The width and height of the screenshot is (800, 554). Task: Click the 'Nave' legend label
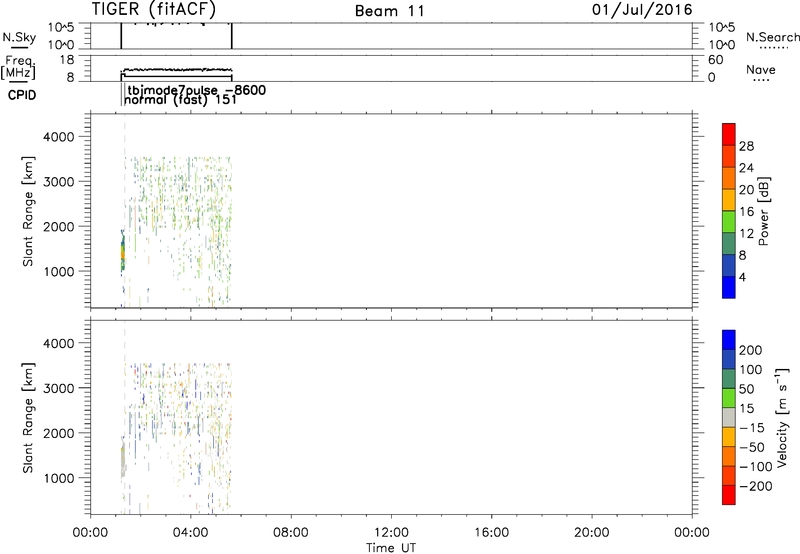(761, 69)
